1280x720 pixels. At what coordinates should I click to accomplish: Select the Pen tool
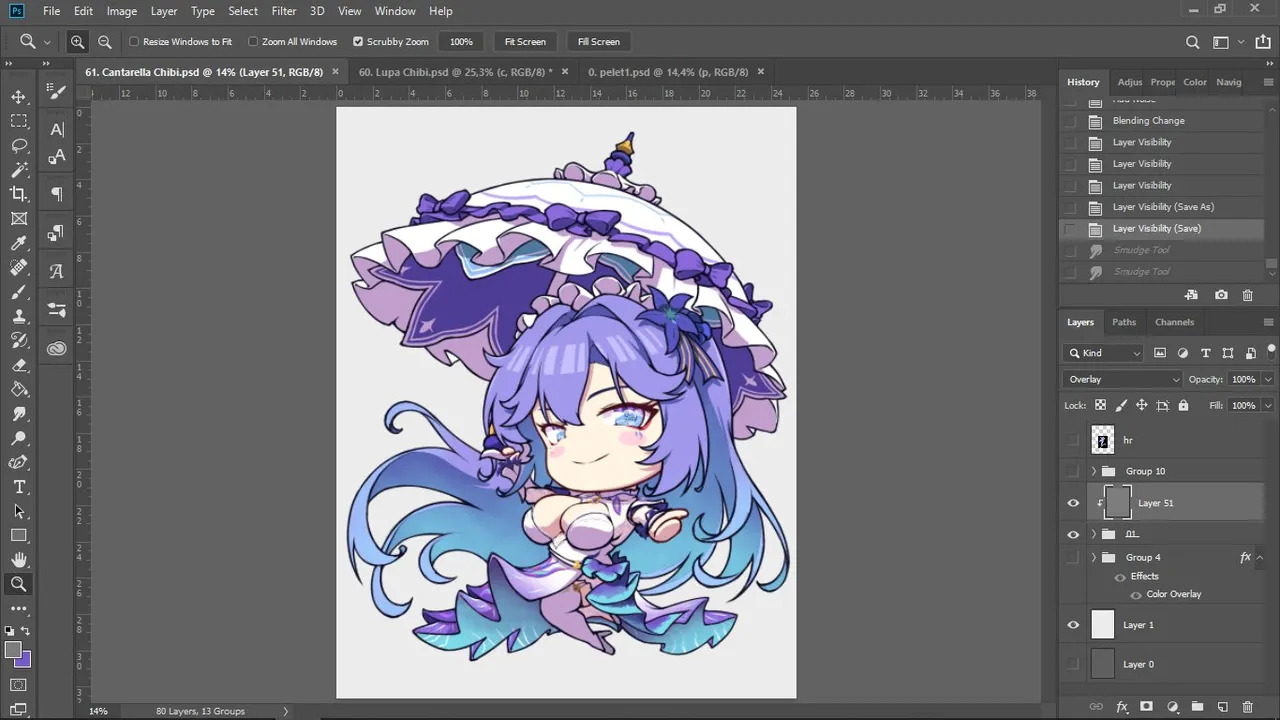tap(19, 462)
